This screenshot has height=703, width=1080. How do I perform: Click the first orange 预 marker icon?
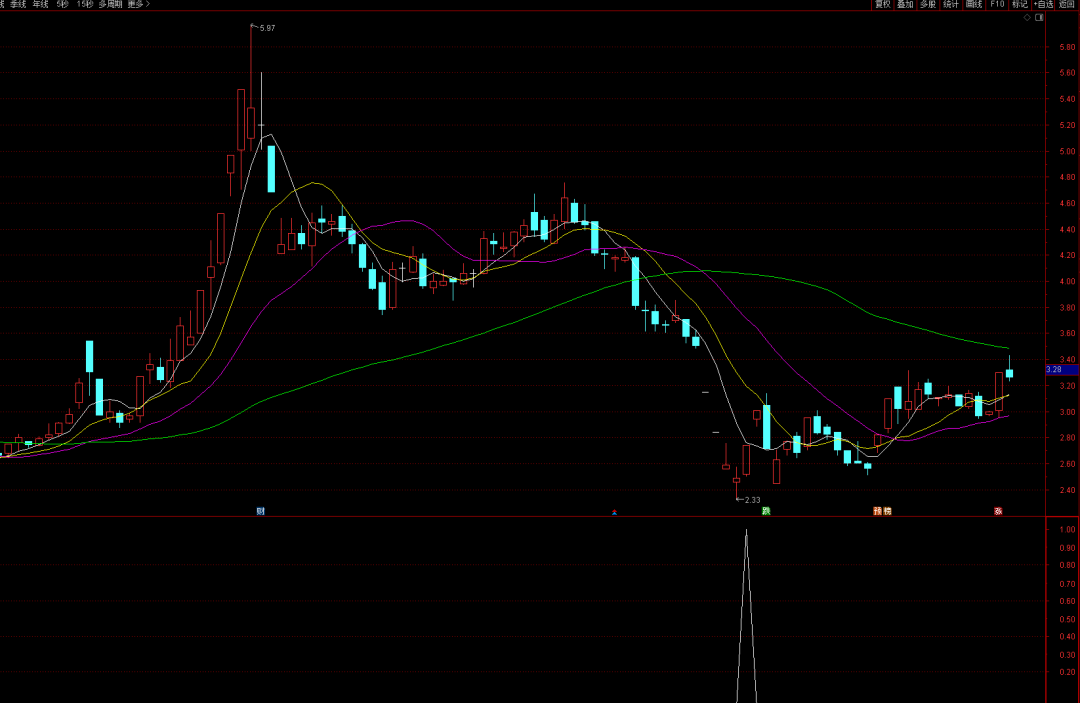click(878, 511)
